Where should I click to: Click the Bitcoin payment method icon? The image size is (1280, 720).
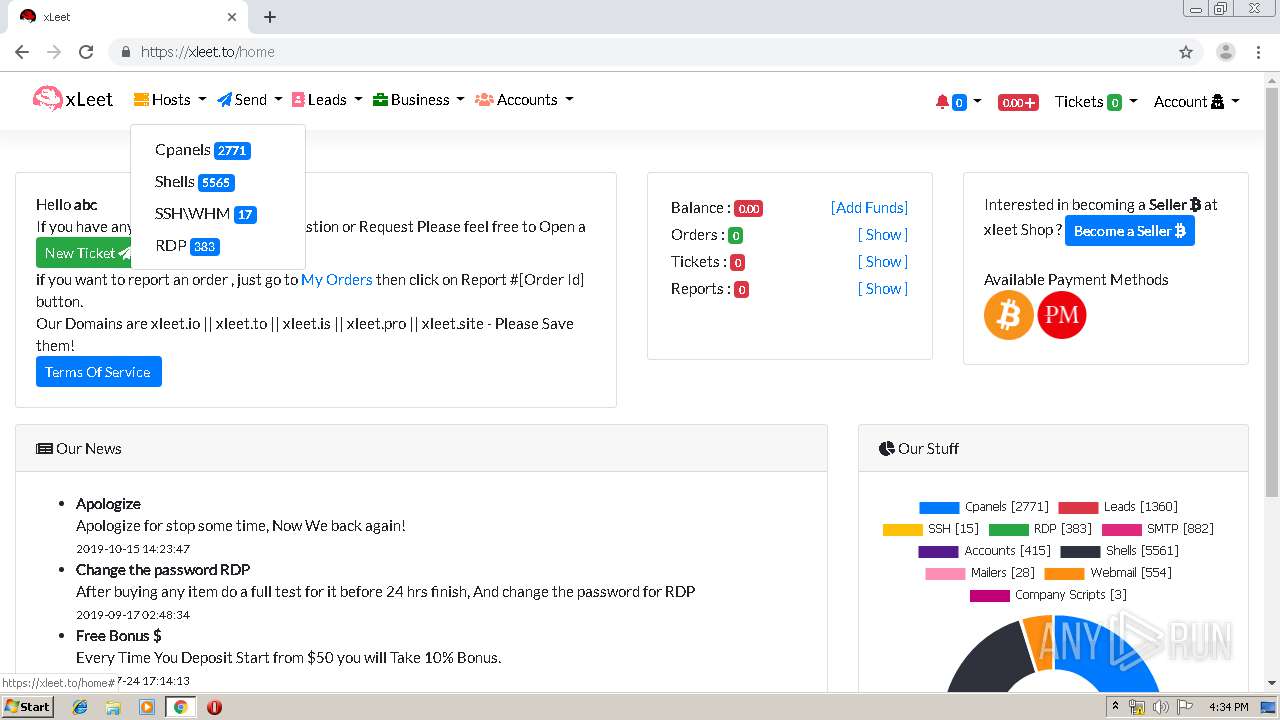[x=1008, y=315]
